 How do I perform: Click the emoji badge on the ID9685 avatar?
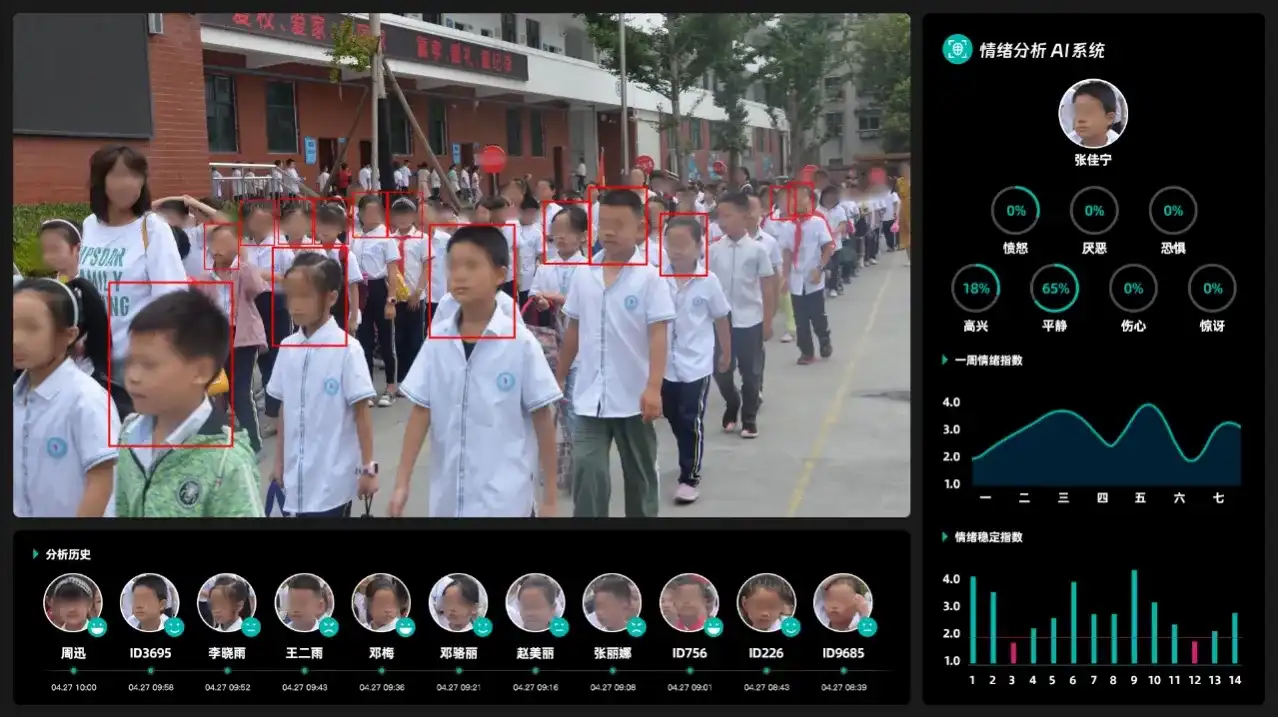(867, 627)
